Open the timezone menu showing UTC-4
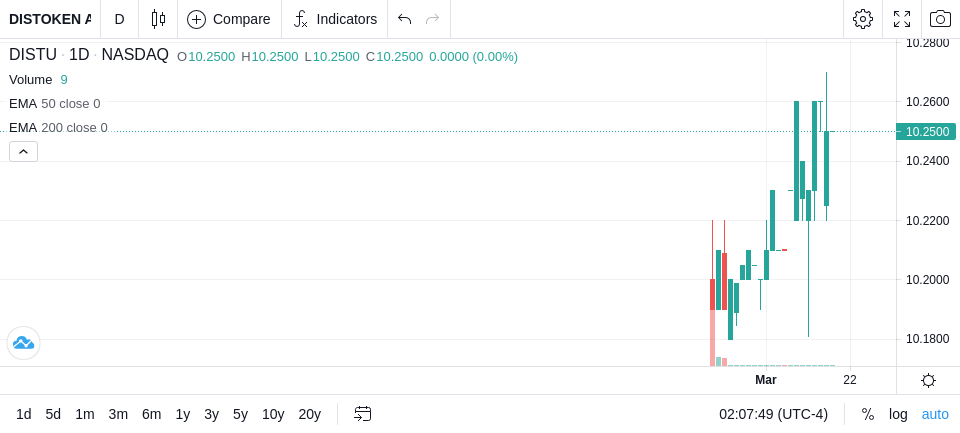Screen dimensions: 960x433 (x=773, y=414)
